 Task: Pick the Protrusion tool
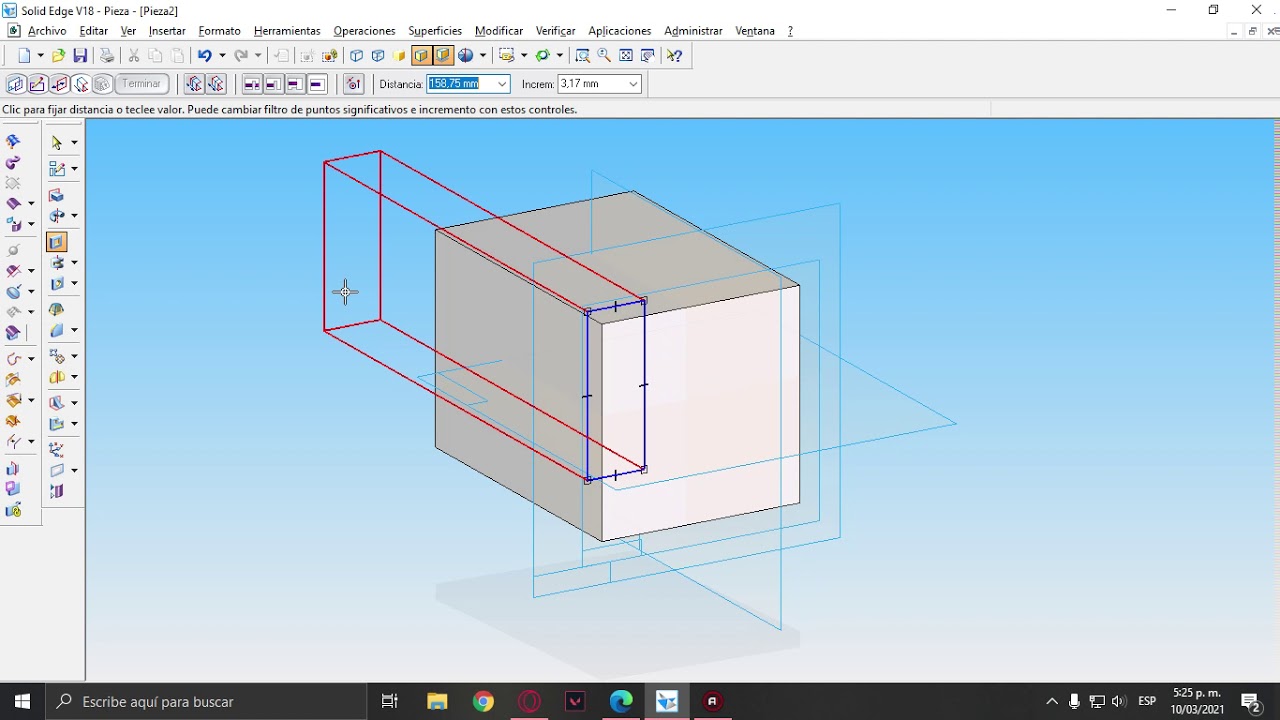click(x=56, y=195)
